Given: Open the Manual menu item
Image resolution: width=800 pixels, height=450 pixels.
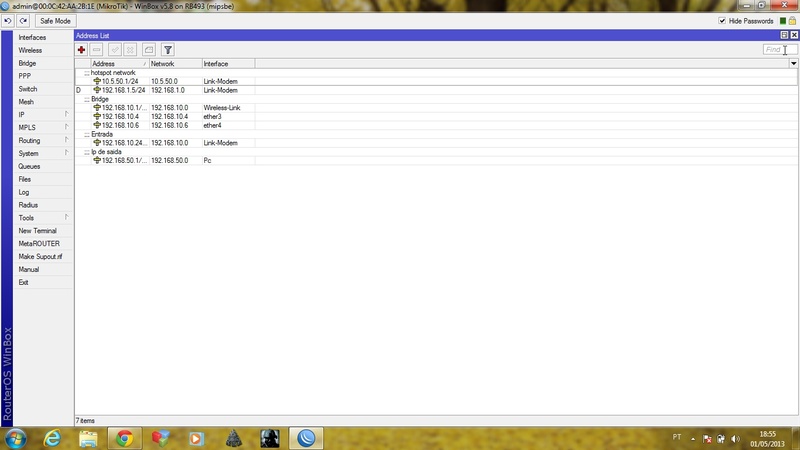Looking at the screenshot, I should pyautogui.click(x=29, y=269).
